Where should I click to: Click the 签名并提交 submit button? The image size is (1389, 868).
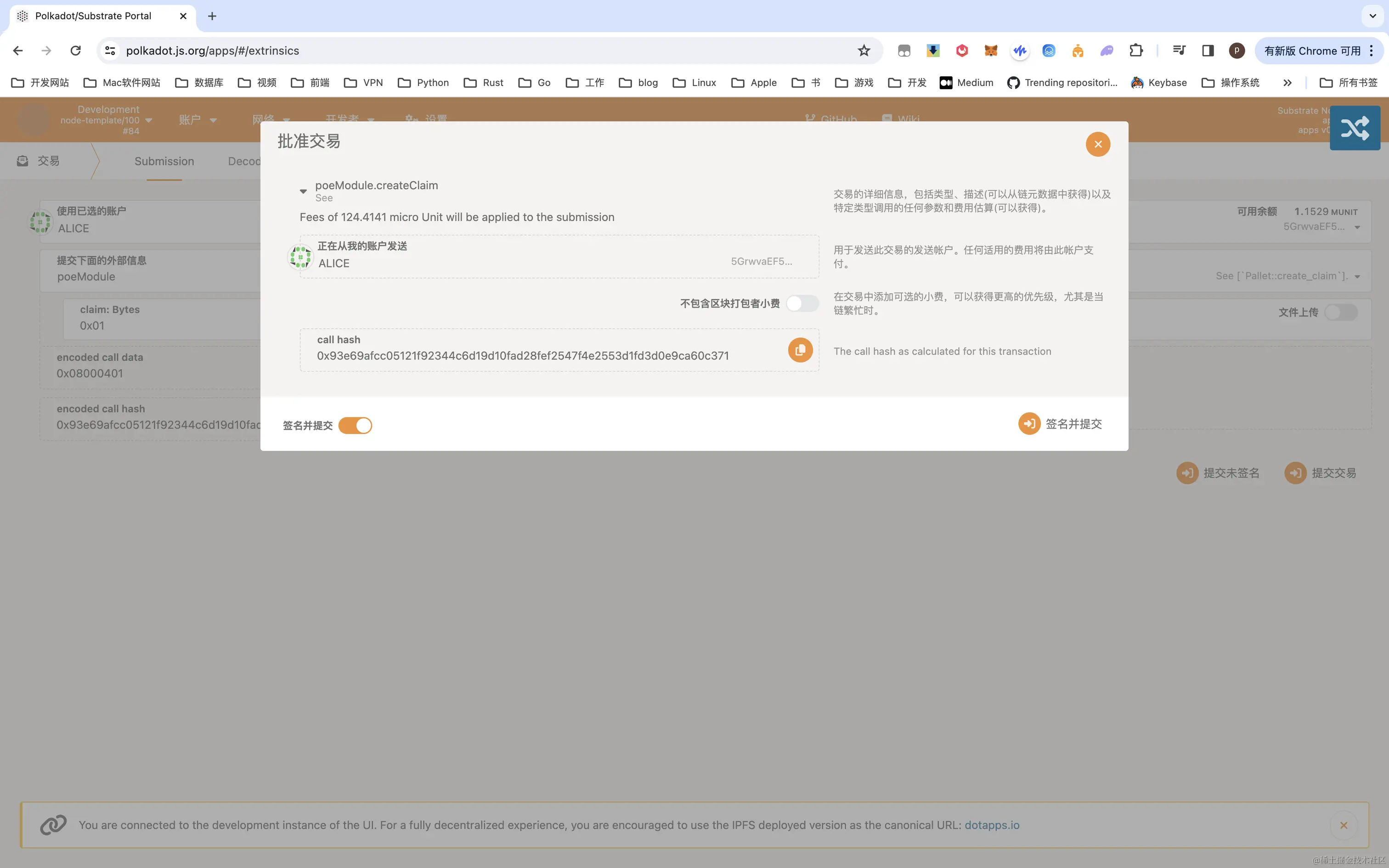[x=1060, y=423]
